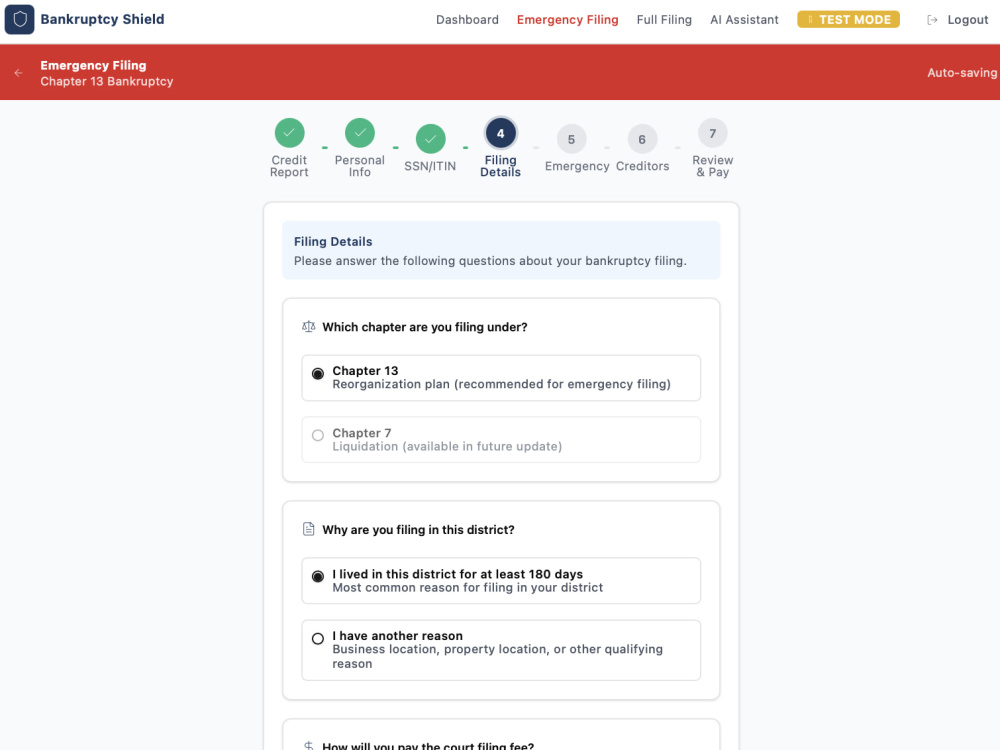Click the Bankruptcy Shield logo icon
This screenshot has width=1000, height=750.
[x=19, y=20]
